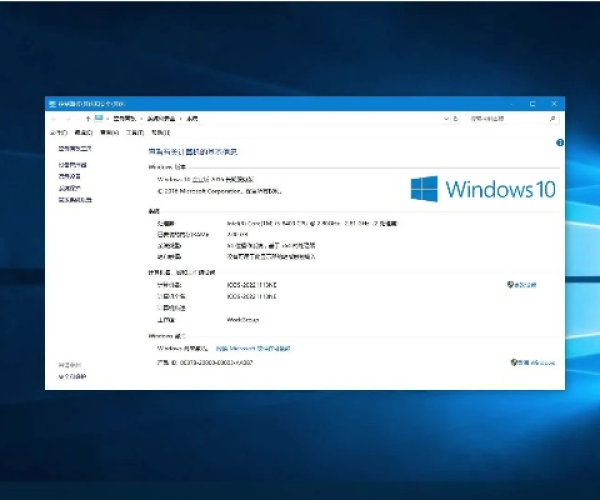This screenshot has height=500, width=600.
Task: Open System protection from the left sidebar
Action: [69, 188]
